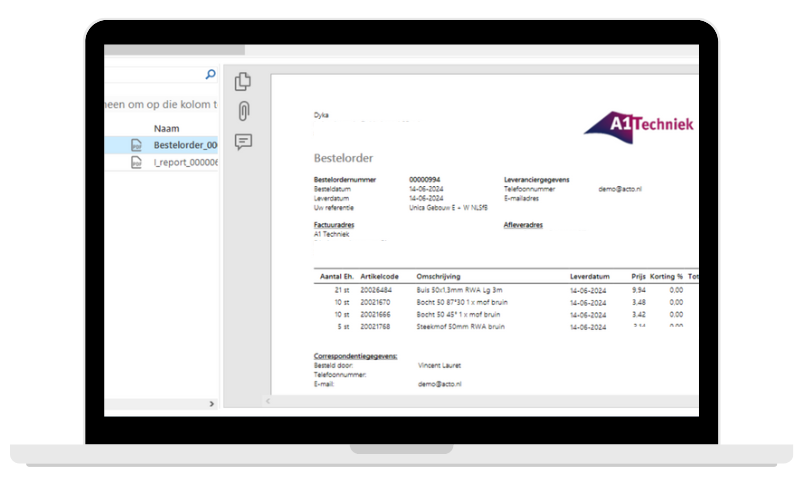Click the file list right scroll arrow
800x483 pixels.
tap(212, 404)
